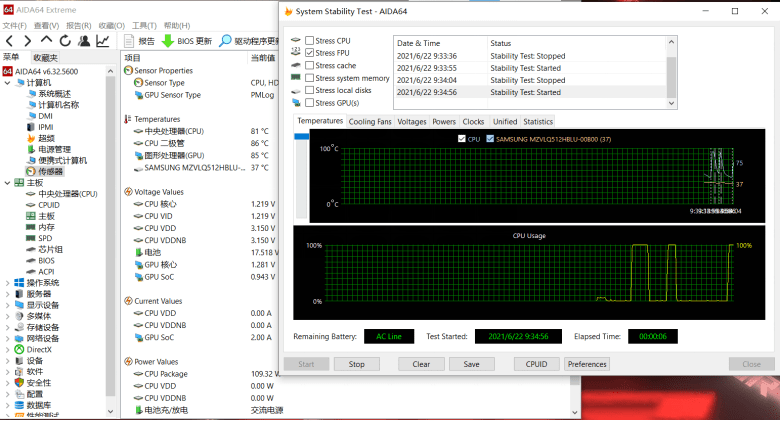Click the Clear button
This screenshot has height=421, width=780.
pyautogui.click(x=421, y=364)
